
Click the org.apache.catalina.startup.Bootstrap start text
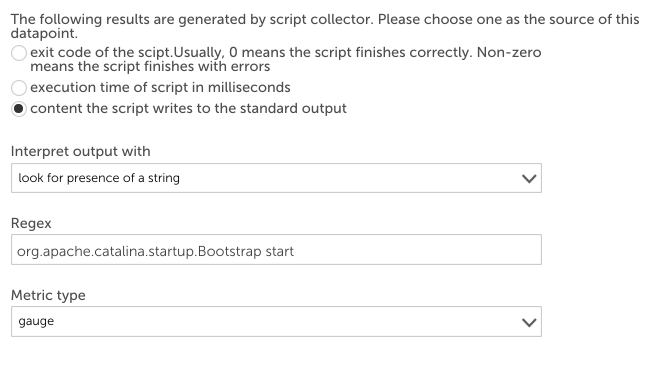[x=156, y=251]
